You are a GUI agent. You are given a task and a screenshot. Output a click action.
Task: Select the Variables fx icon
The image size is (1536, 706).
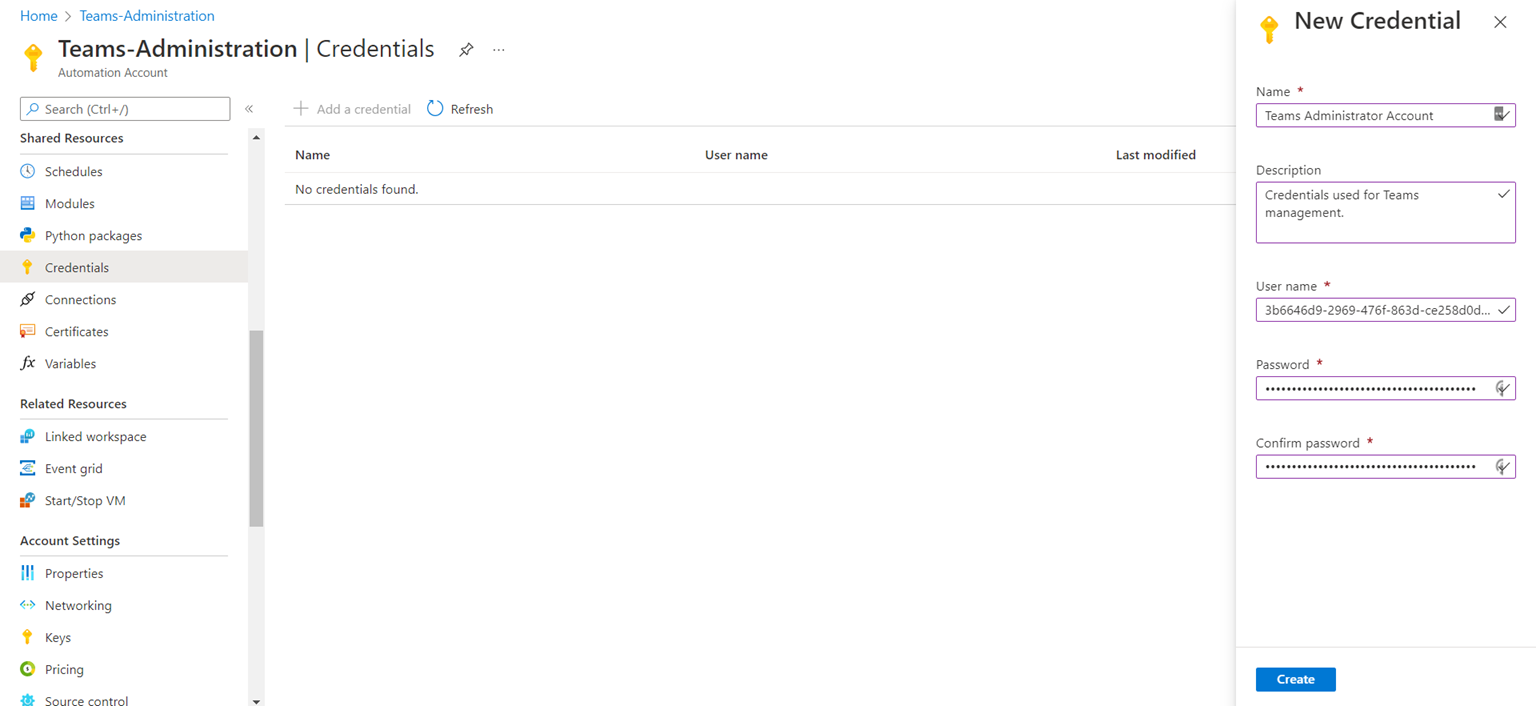click(x=28, y=364)
